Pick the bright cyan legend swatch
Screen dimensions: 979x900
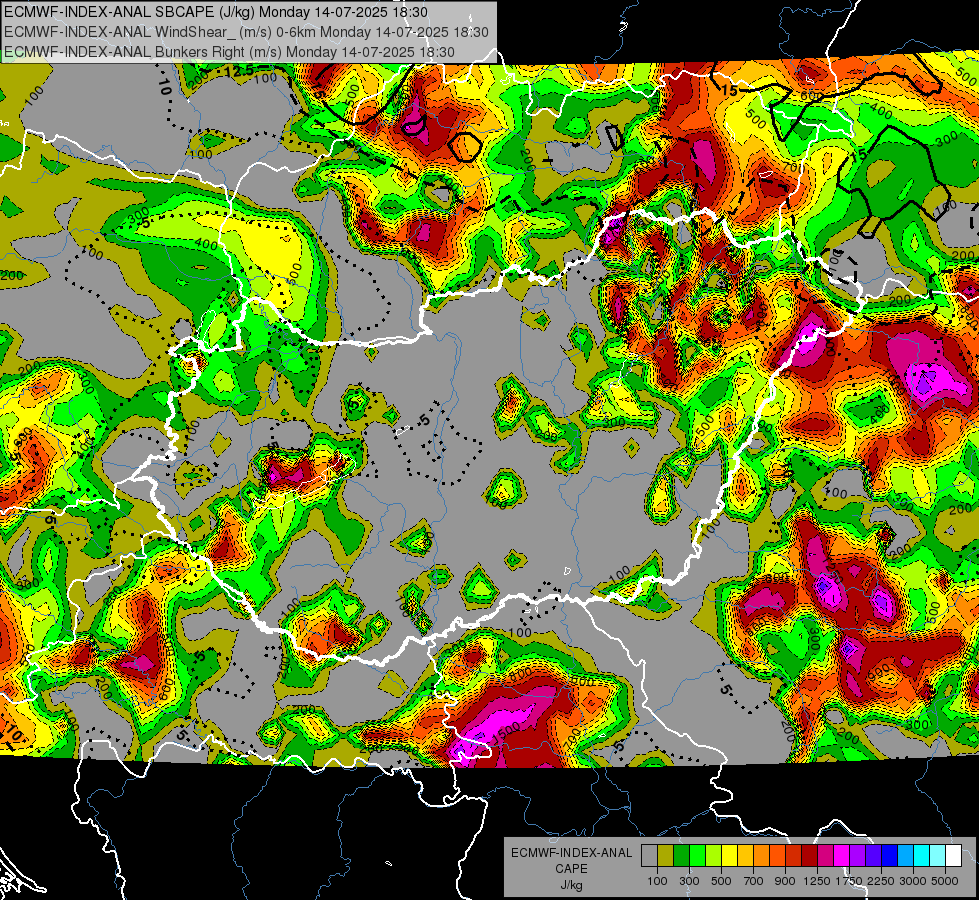point(922,855)
